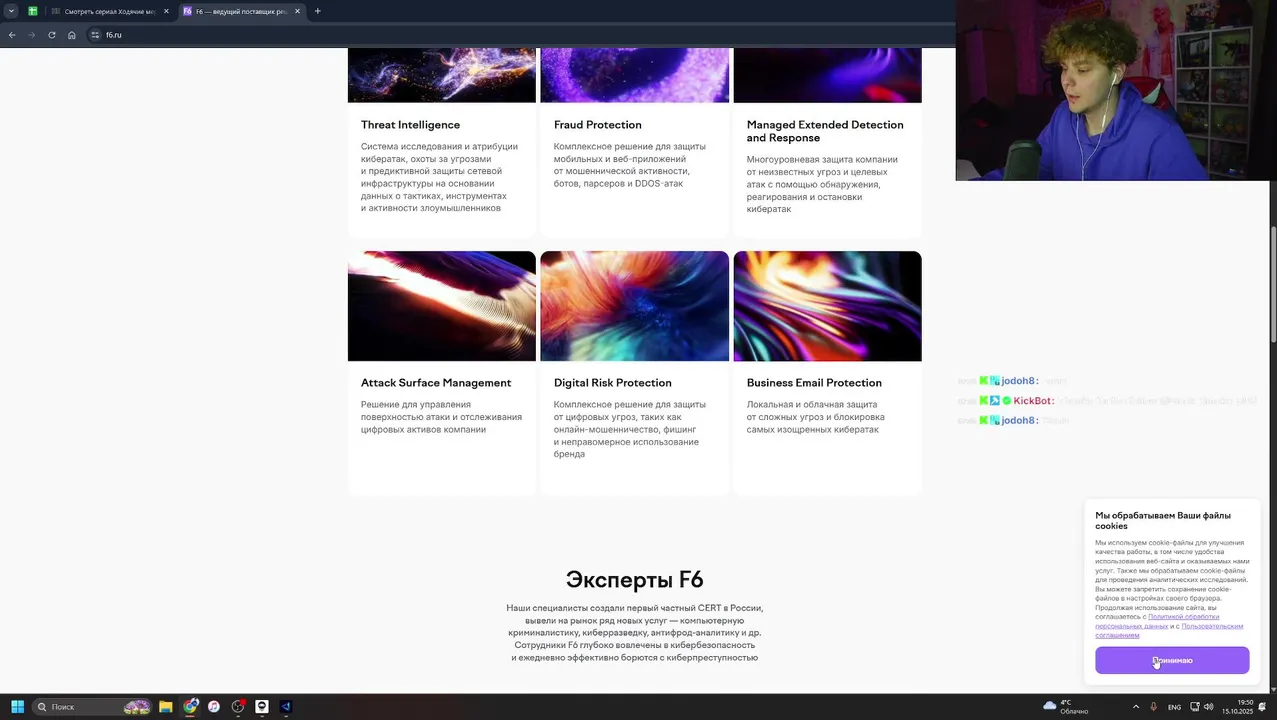Click the Мы обрабатываем Ваши файлы cookies heading

point(1163,521)
